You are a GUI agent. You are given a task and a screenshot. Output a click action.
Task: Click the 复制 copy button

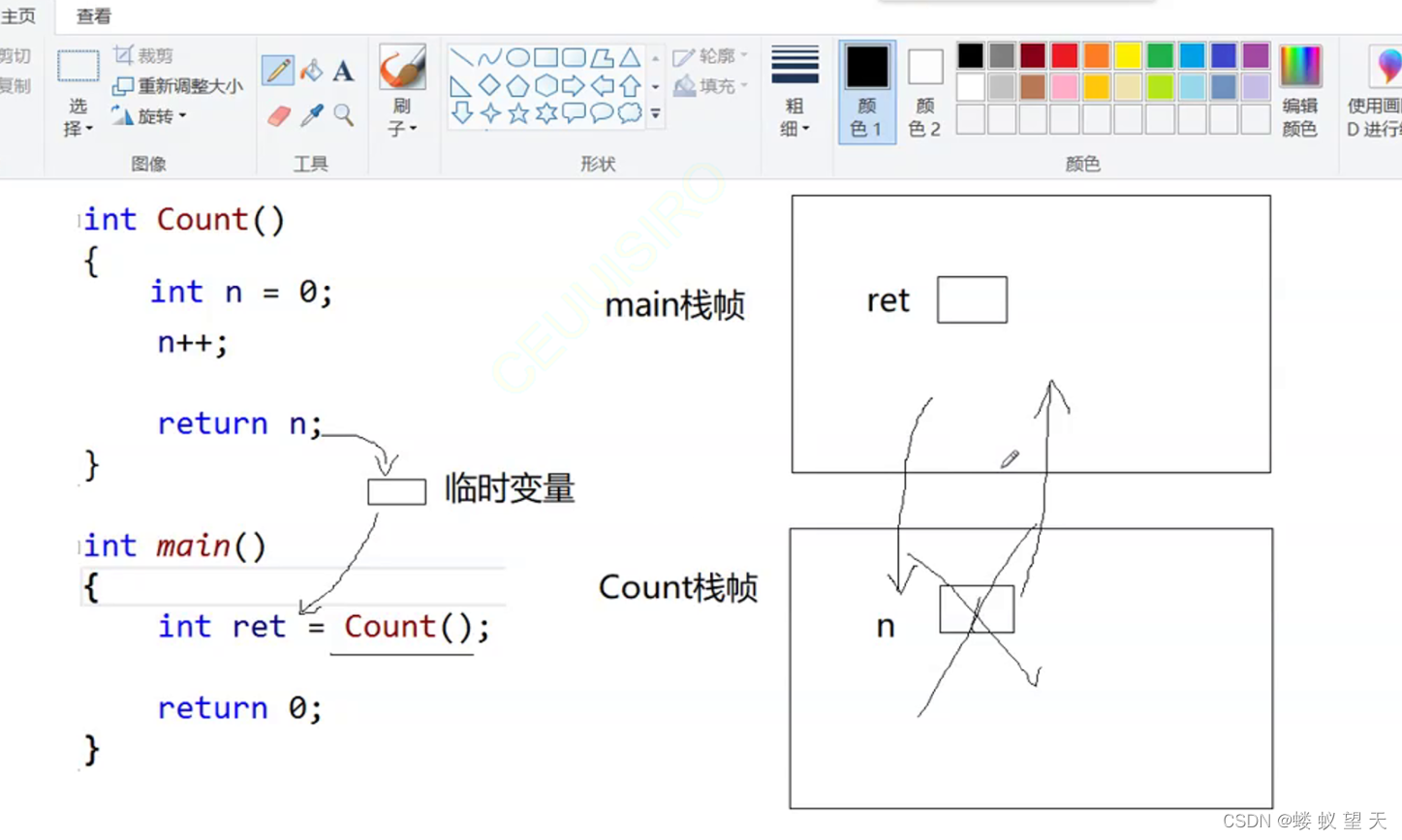coord(16,86)
